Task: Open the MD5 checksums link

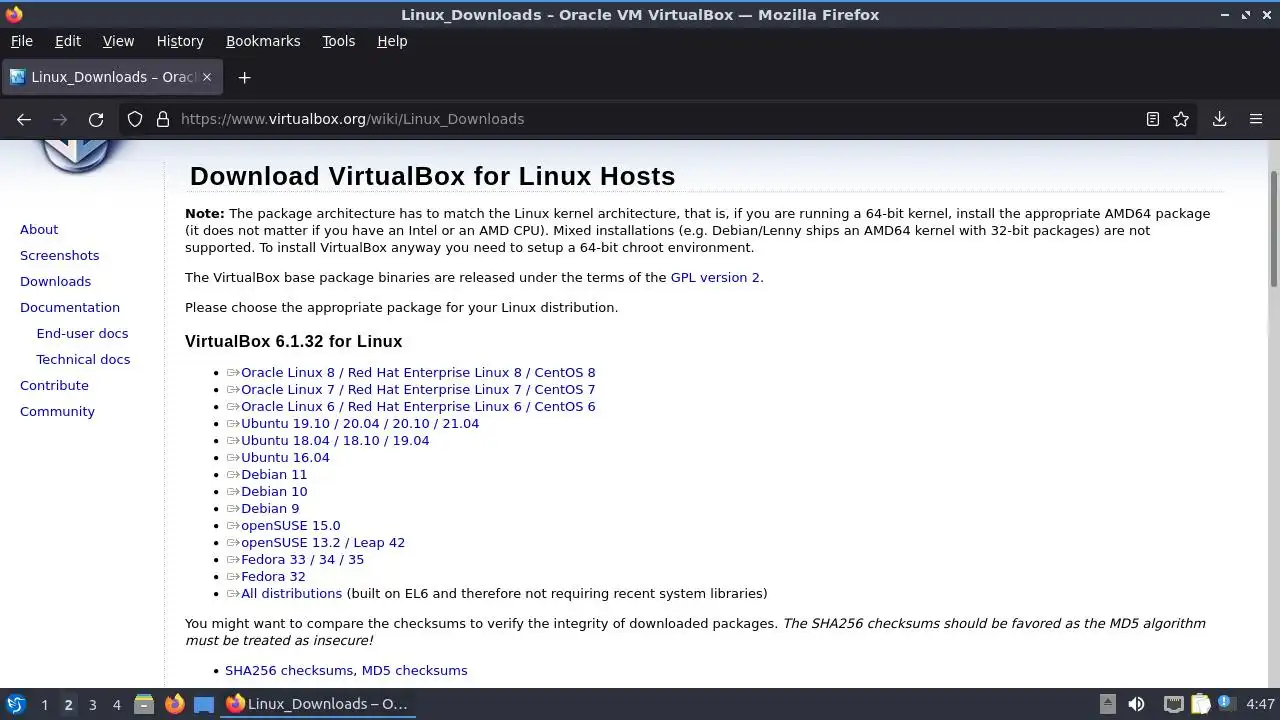Action: click(414, 670)
